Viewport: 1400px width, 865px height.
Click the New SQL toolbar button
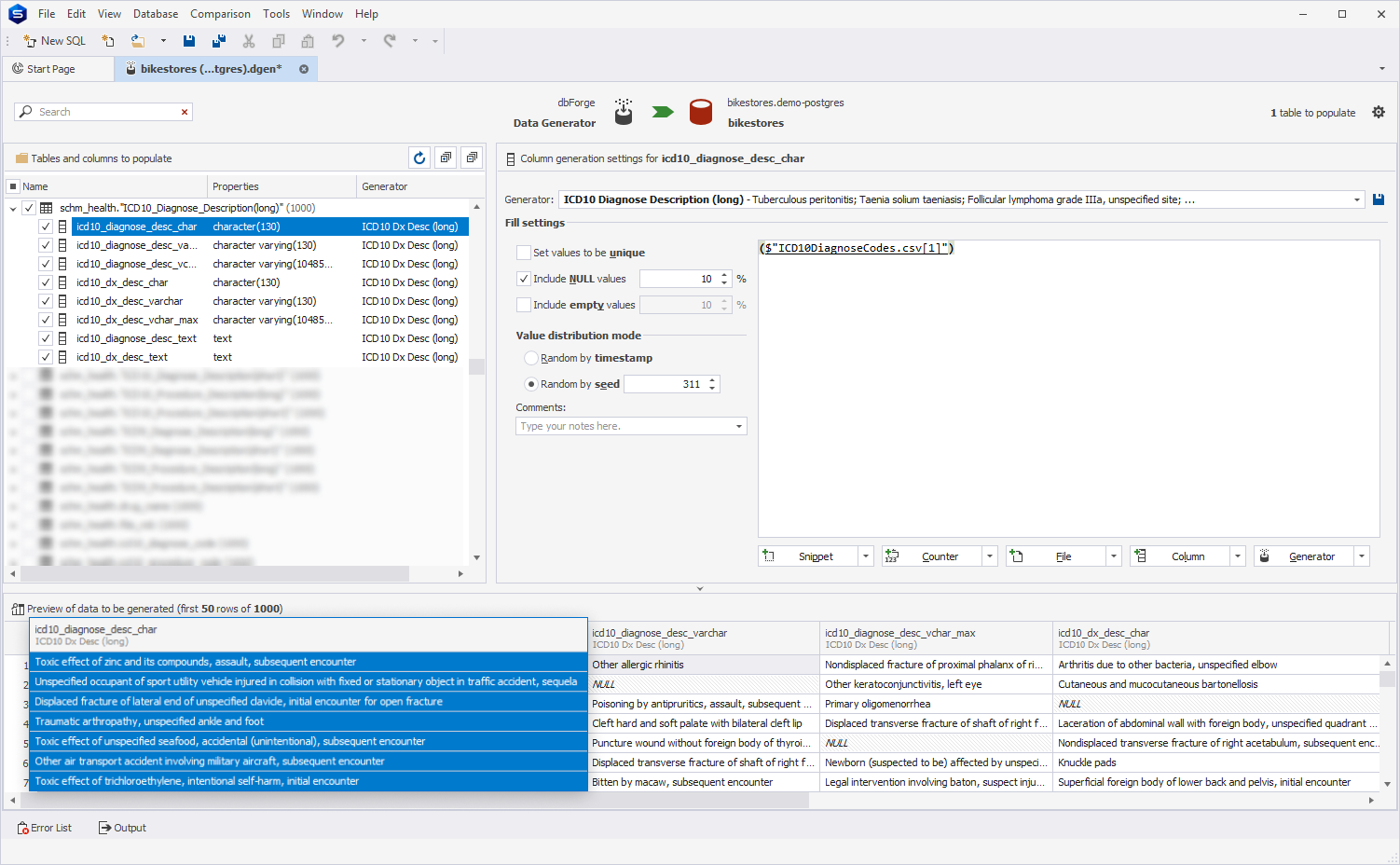pyautogui.click(x=54, y=41)
